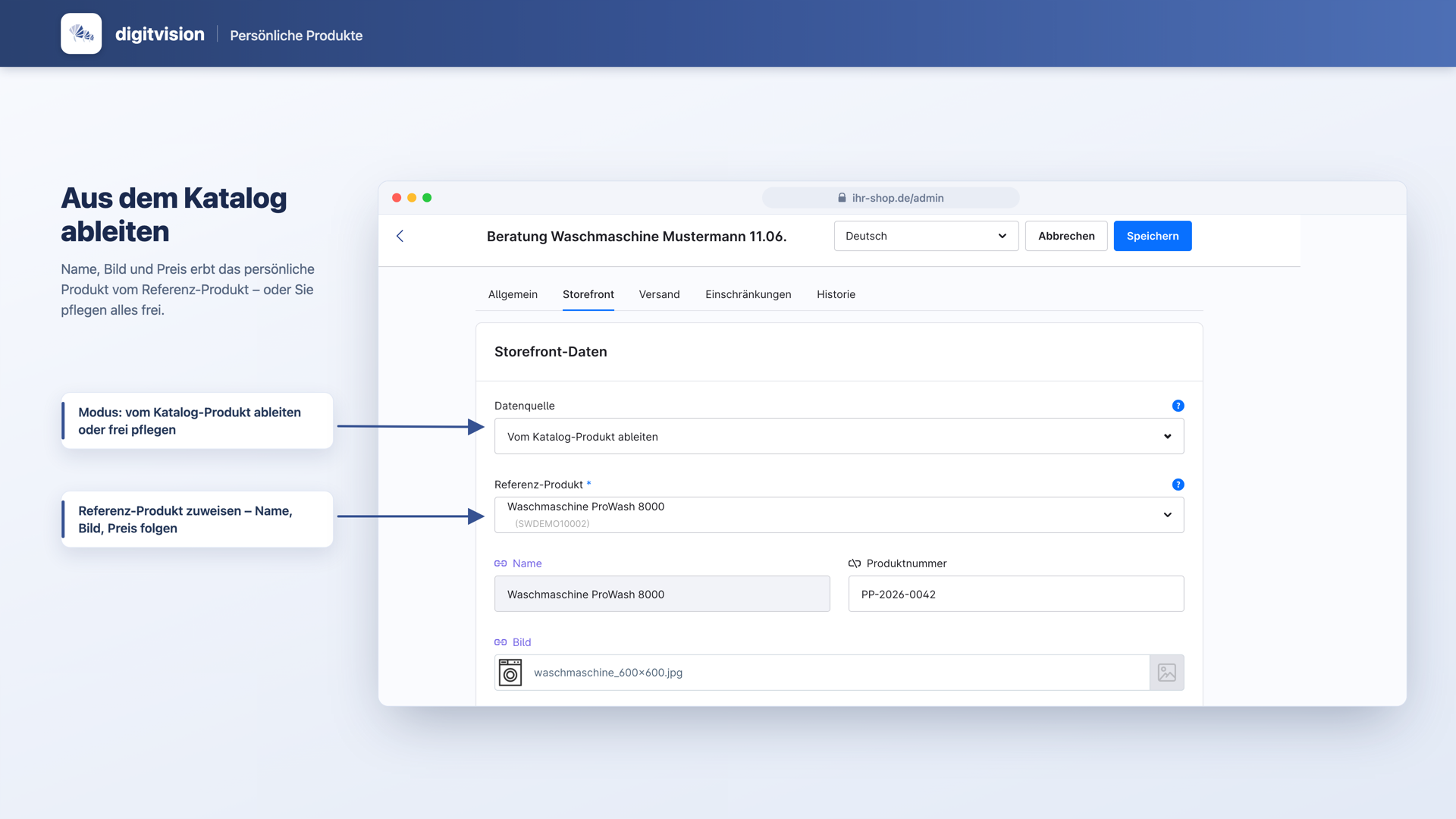1456x819 pixels.
Task: Click the lock icon in address bar
Action: (x=842, y=198)
